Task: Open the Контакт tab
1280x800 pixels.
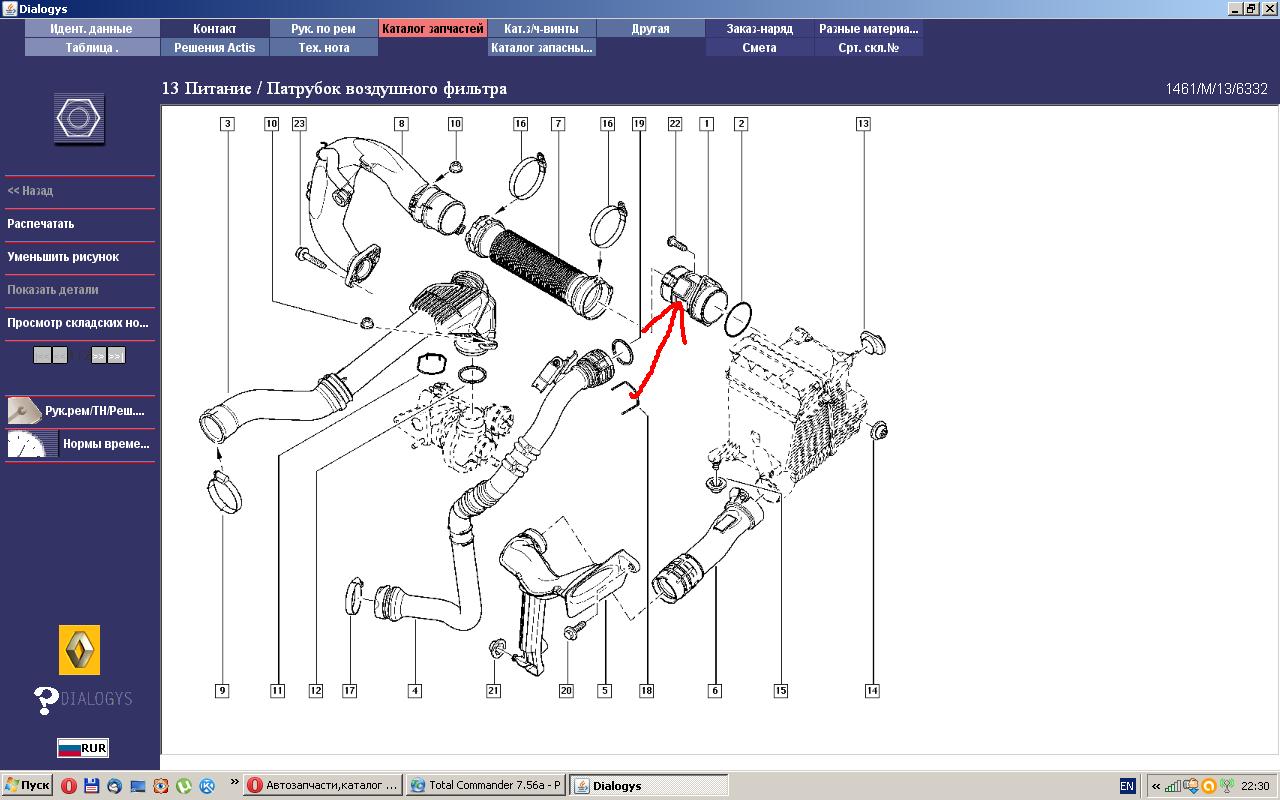Action: pyautogui.click(x=215, y=29)
